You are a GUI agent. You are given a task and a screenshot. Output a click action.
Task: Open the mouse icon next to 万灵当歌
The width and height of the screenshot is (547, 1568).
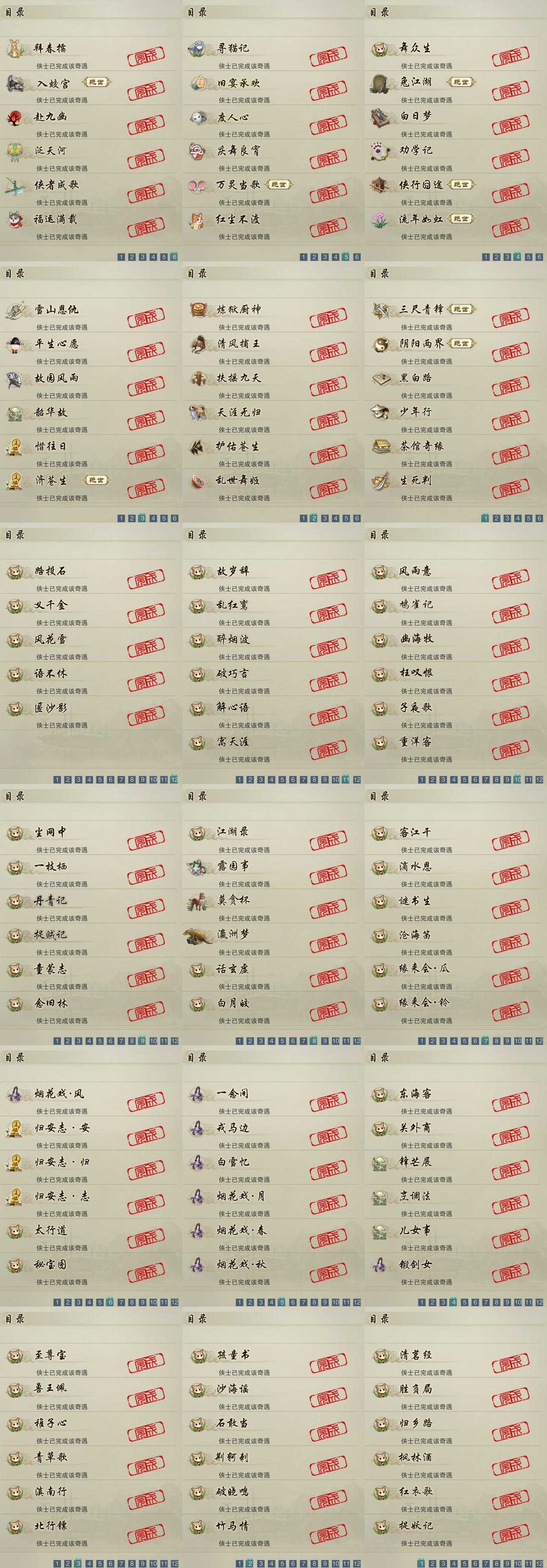[198, 184]
